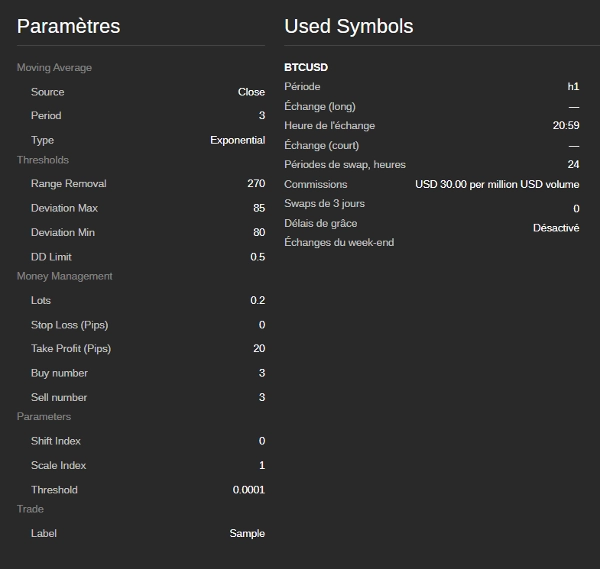Click the Deviation Min value 80

pyautogui.click(x=259, y=232)
